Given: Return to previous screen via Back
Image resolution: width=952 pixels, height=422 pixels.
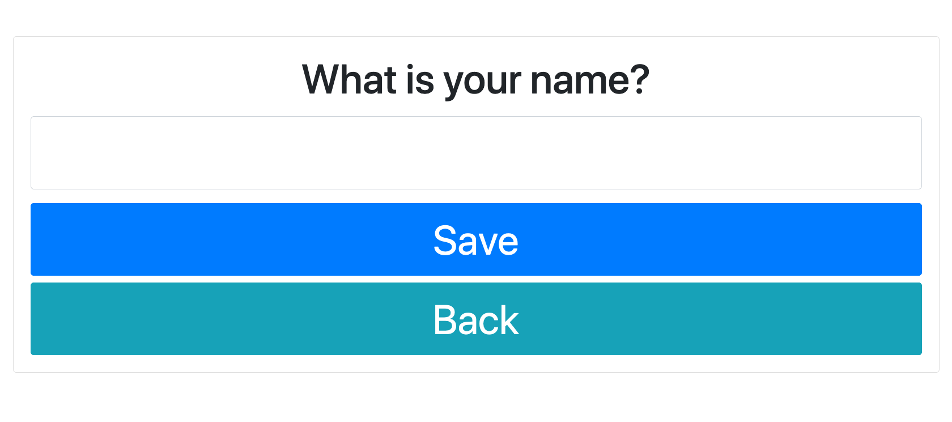Looking at the screenshot, I should [x=475, y=319].
